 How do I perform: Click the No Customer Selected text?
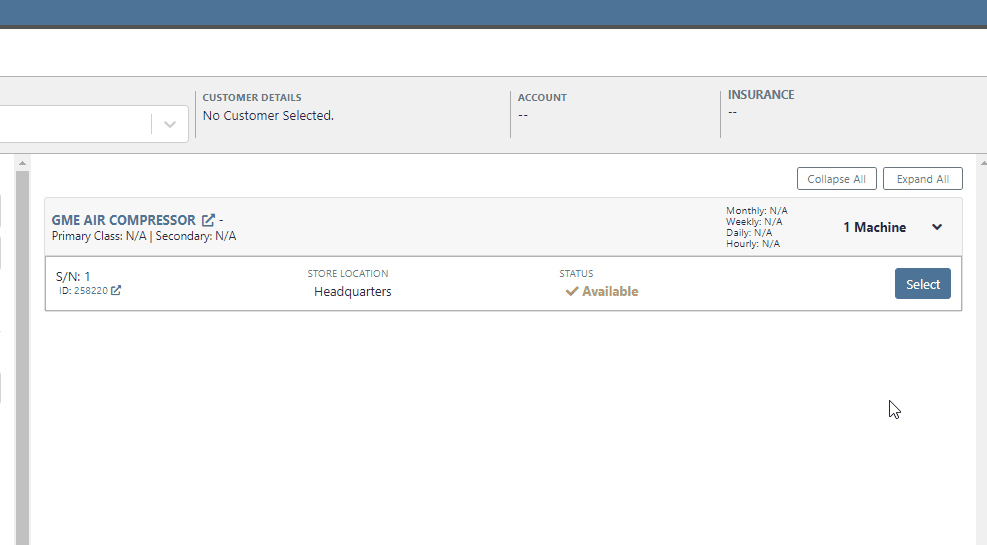coord(268,116)
